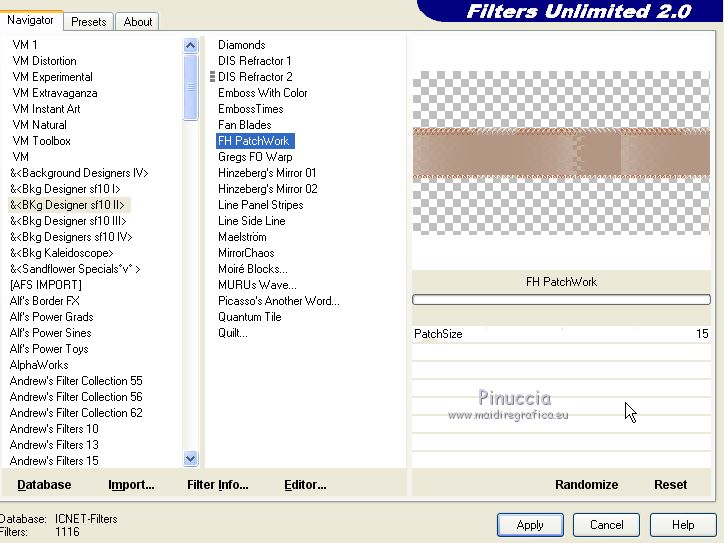
Task: Select VM Distortion category
Action: 44,61
